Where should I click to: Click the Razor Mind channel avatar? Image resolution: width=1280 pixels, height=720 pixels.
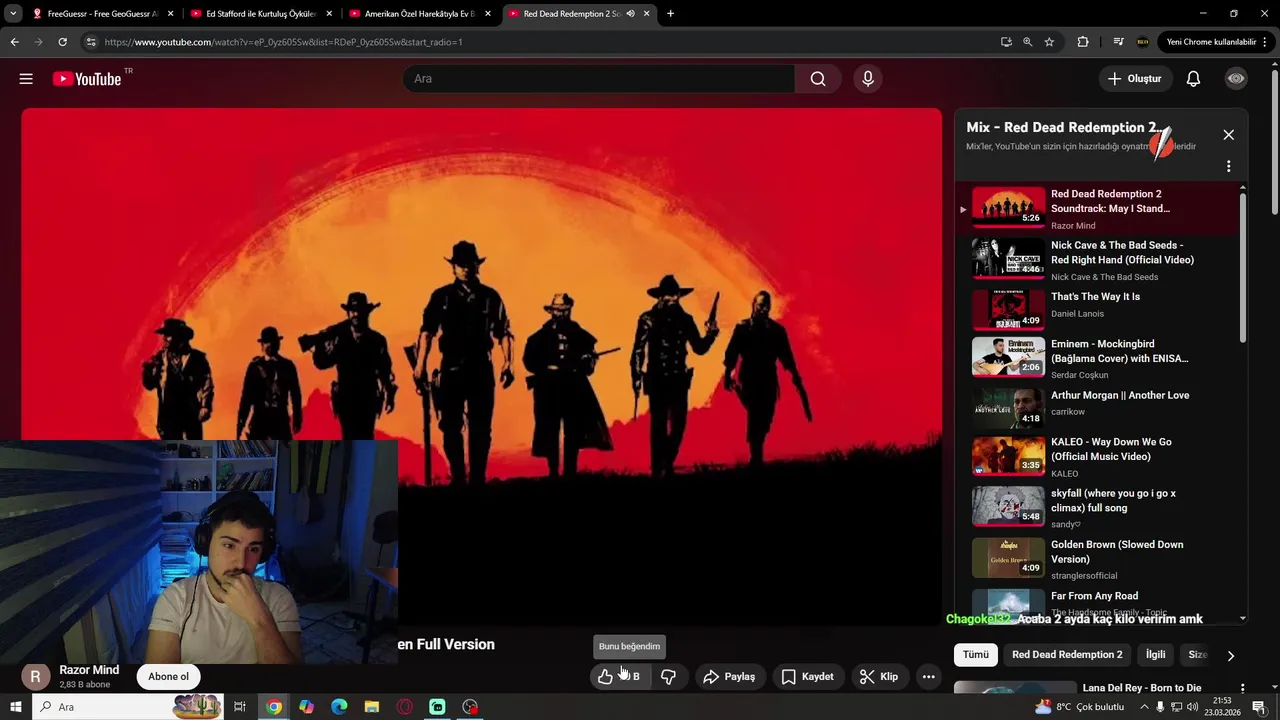coord(36,677)
